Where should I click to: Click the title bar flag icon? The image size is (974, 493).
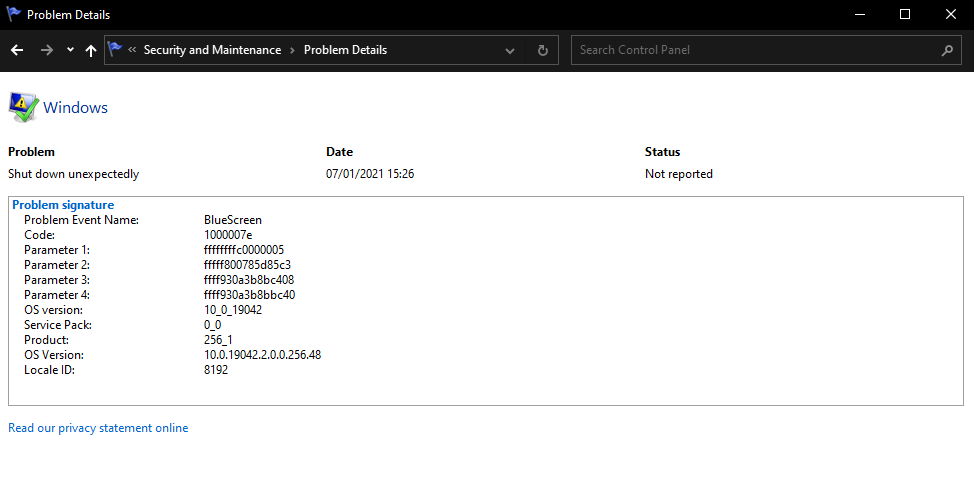coord(13,14)
